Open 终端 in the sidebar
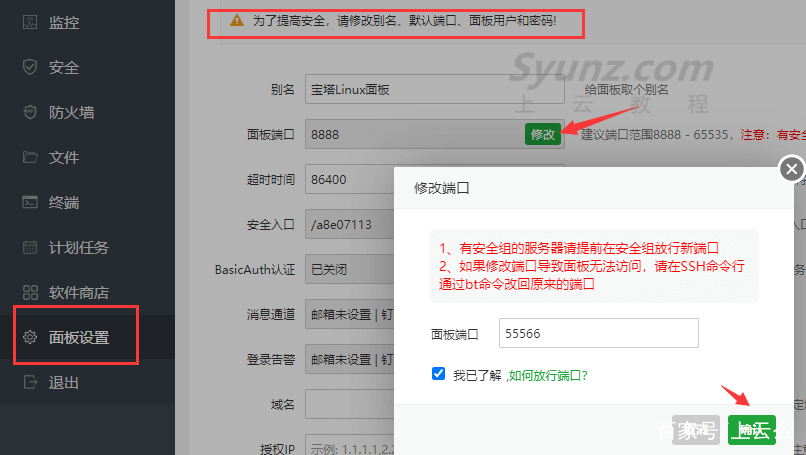806x455 pixels. point(64,202)
